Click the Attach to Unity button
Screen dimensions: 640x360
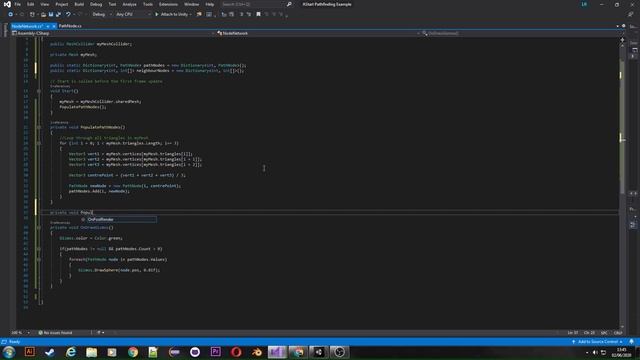coord(173,14)
